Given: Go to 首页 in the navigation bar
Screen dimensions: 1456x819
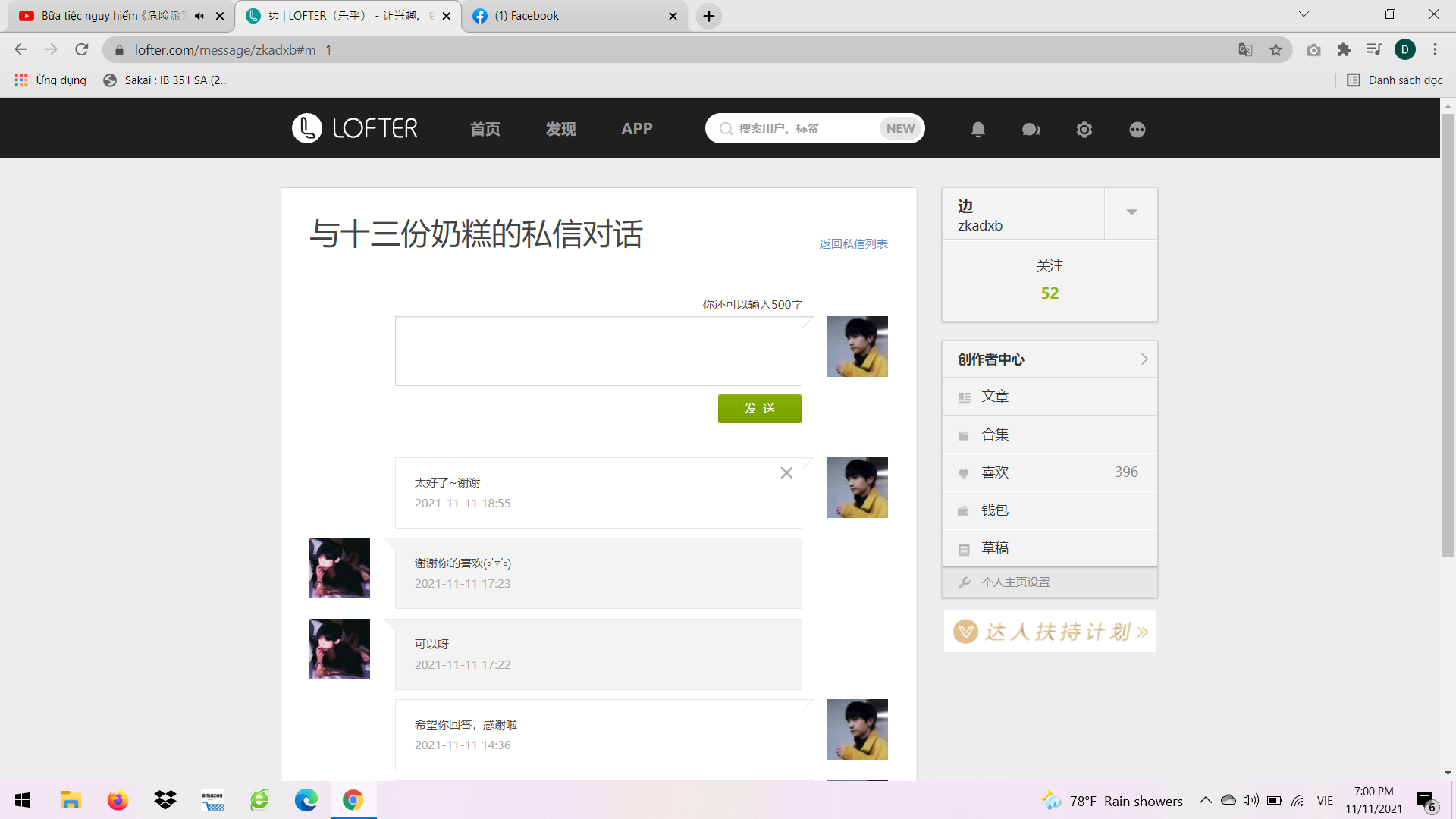Looking at the screenshot, I should pyautogui.click(x=485, y=129).
